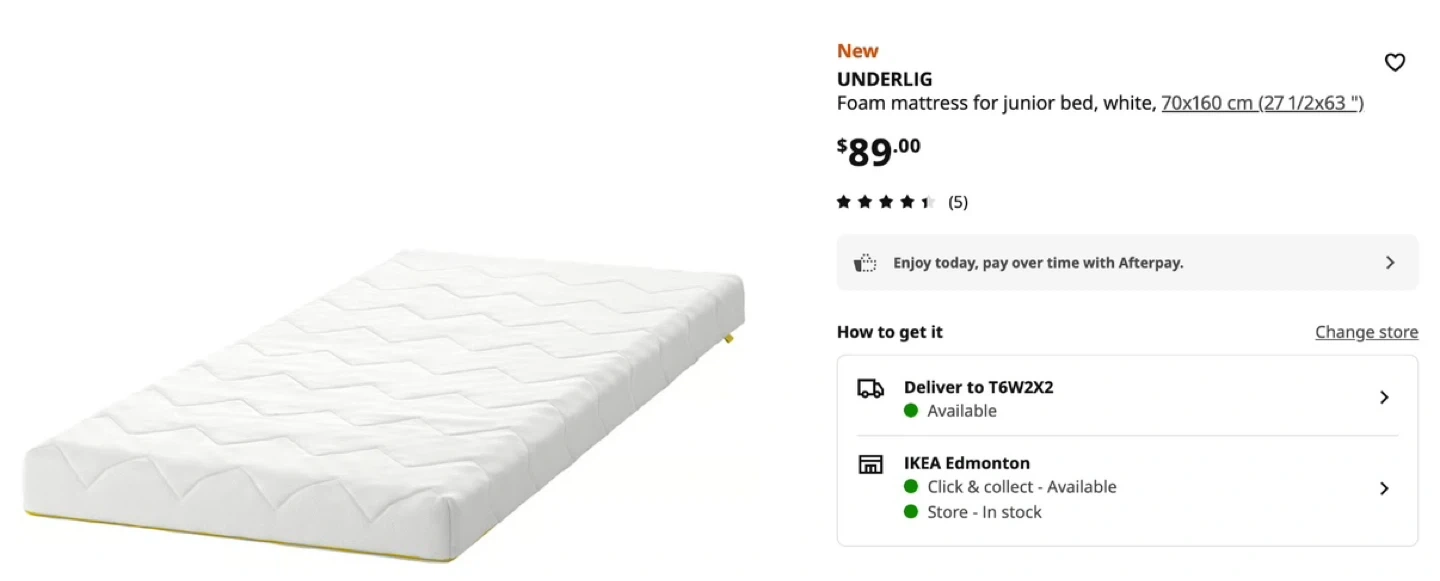Open the reviews count (5)
The height and width of the screenshot is (581, 1440).
point(958,202)
